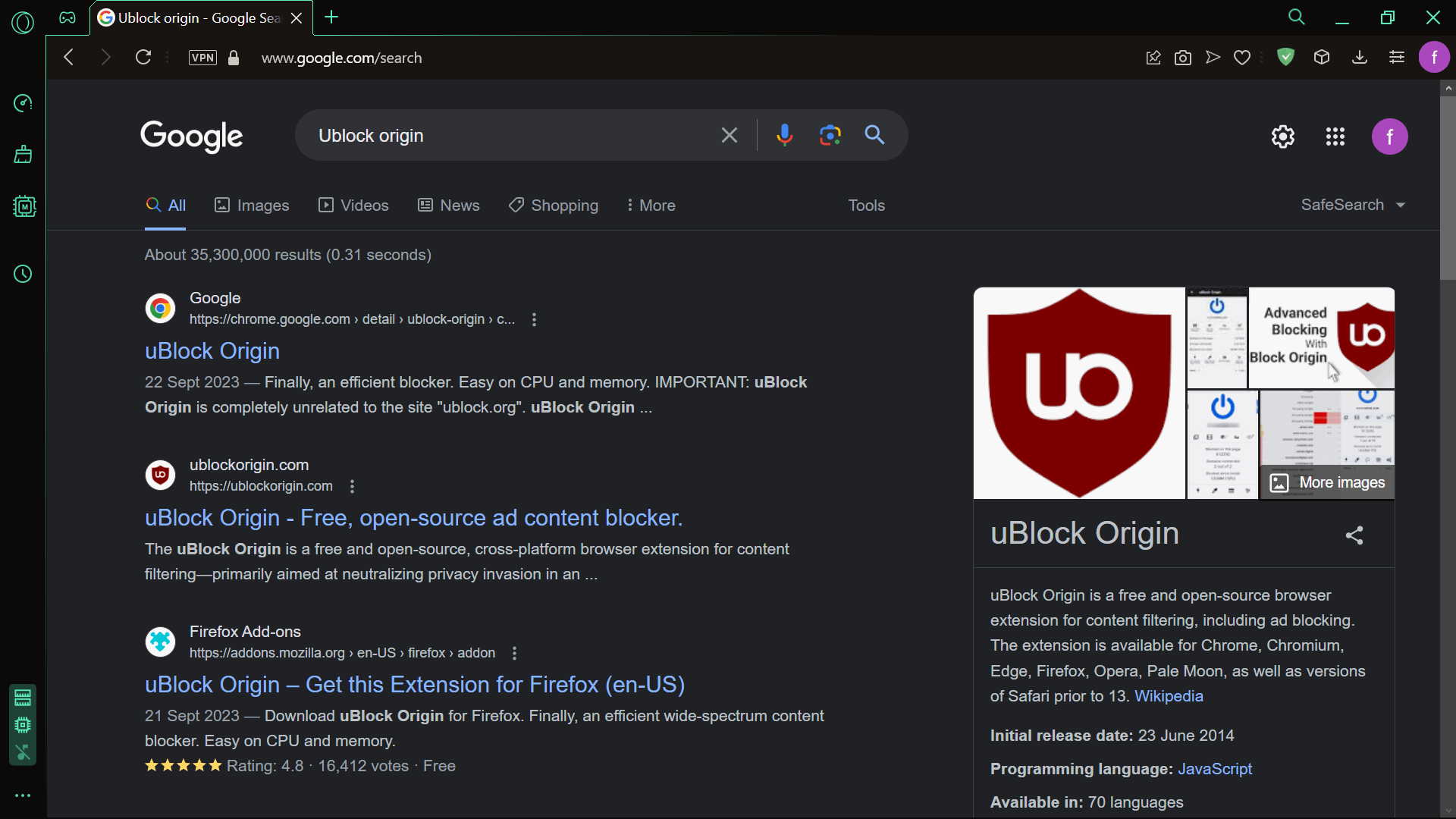This screenshot has width=1456, height=819.
Task: Expand the More search filters menu
Action: (651, 206)
